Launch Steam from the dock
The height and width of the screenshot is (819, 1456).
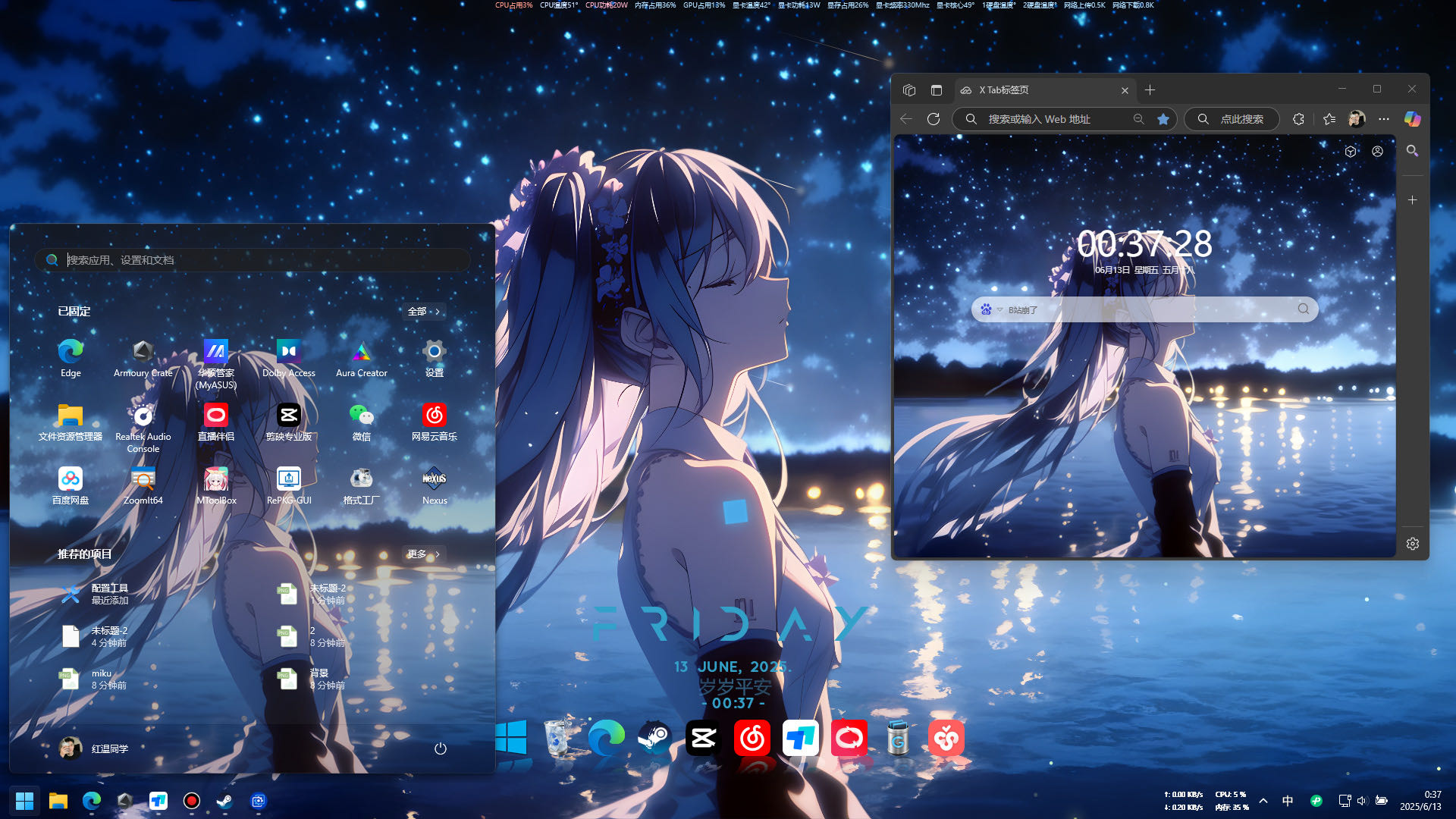[x=655, y=738]
